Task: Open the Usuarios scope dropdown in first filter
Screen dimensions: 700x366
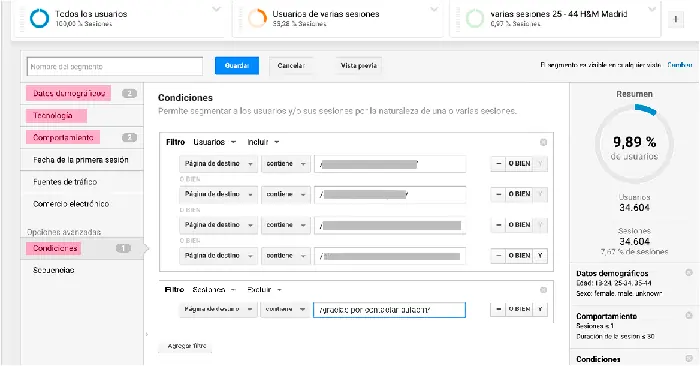Action: click(x=215, y=142)
